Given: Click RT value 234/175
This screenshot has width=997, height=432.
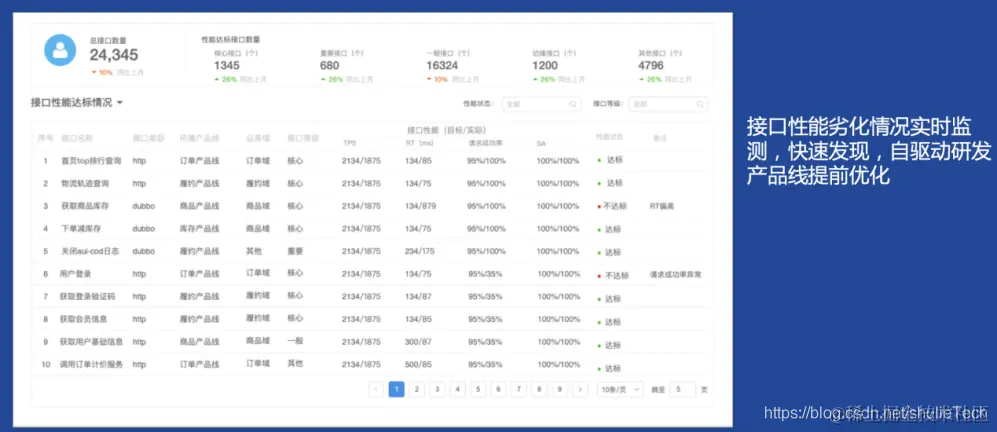Looking at the screenshot, I should tap(420, 251).
